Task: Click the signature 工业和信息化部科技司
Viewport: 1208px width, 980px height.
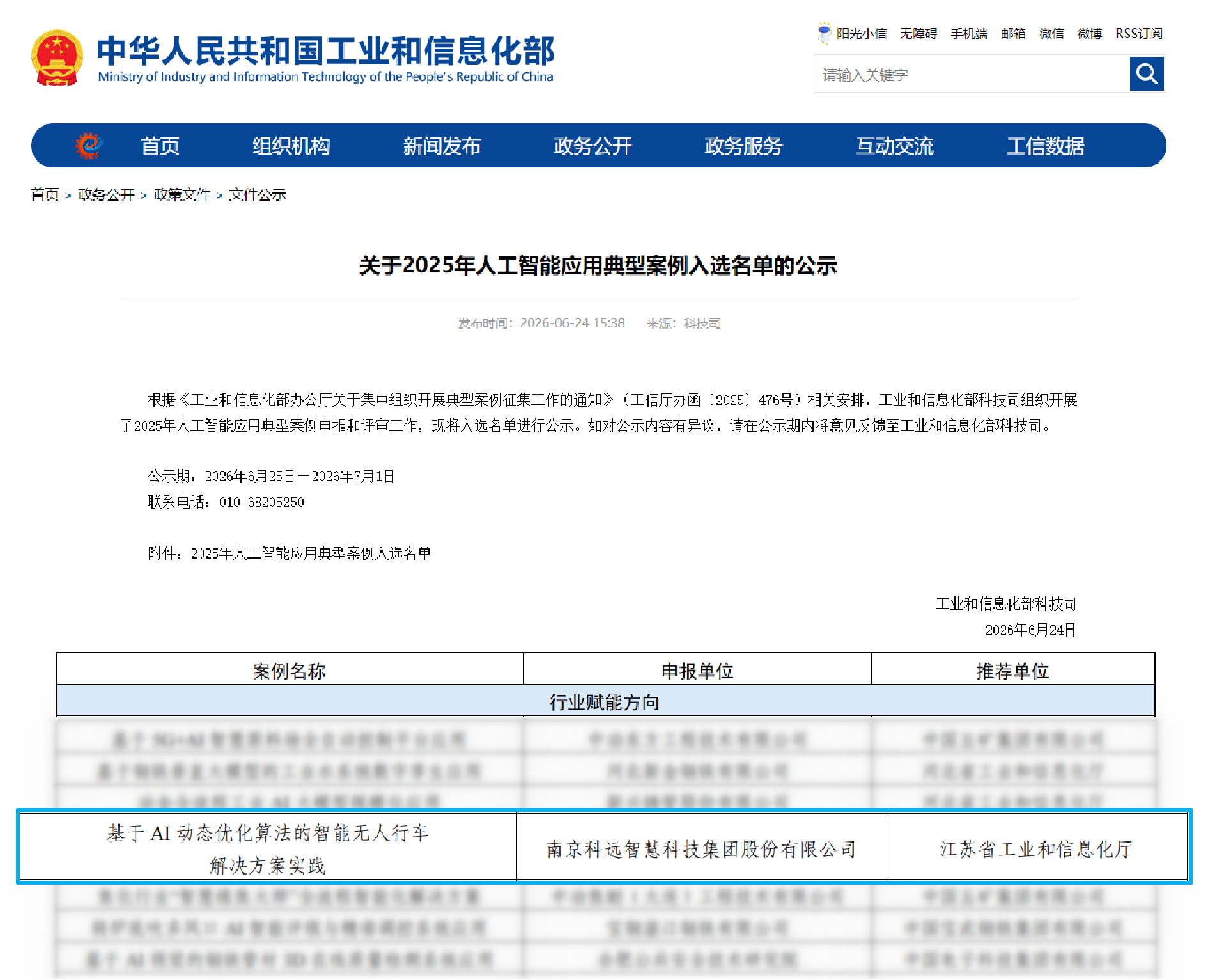Action: pyautogui.click(x=1006, y=604)
